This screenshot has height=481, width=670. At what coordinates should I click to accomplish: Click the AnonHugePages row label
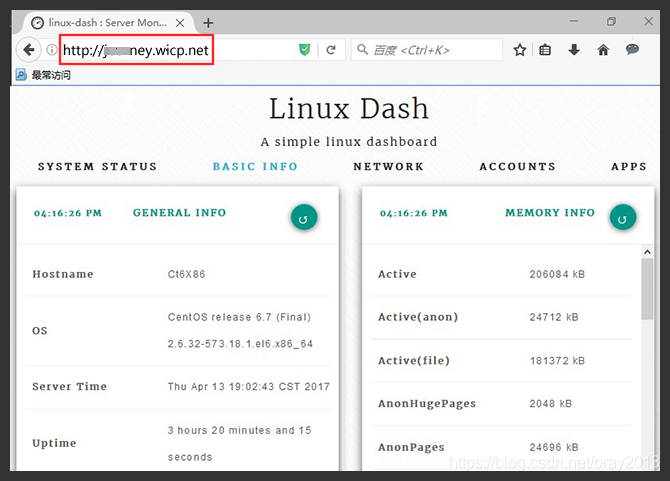[x=427, y=404]
